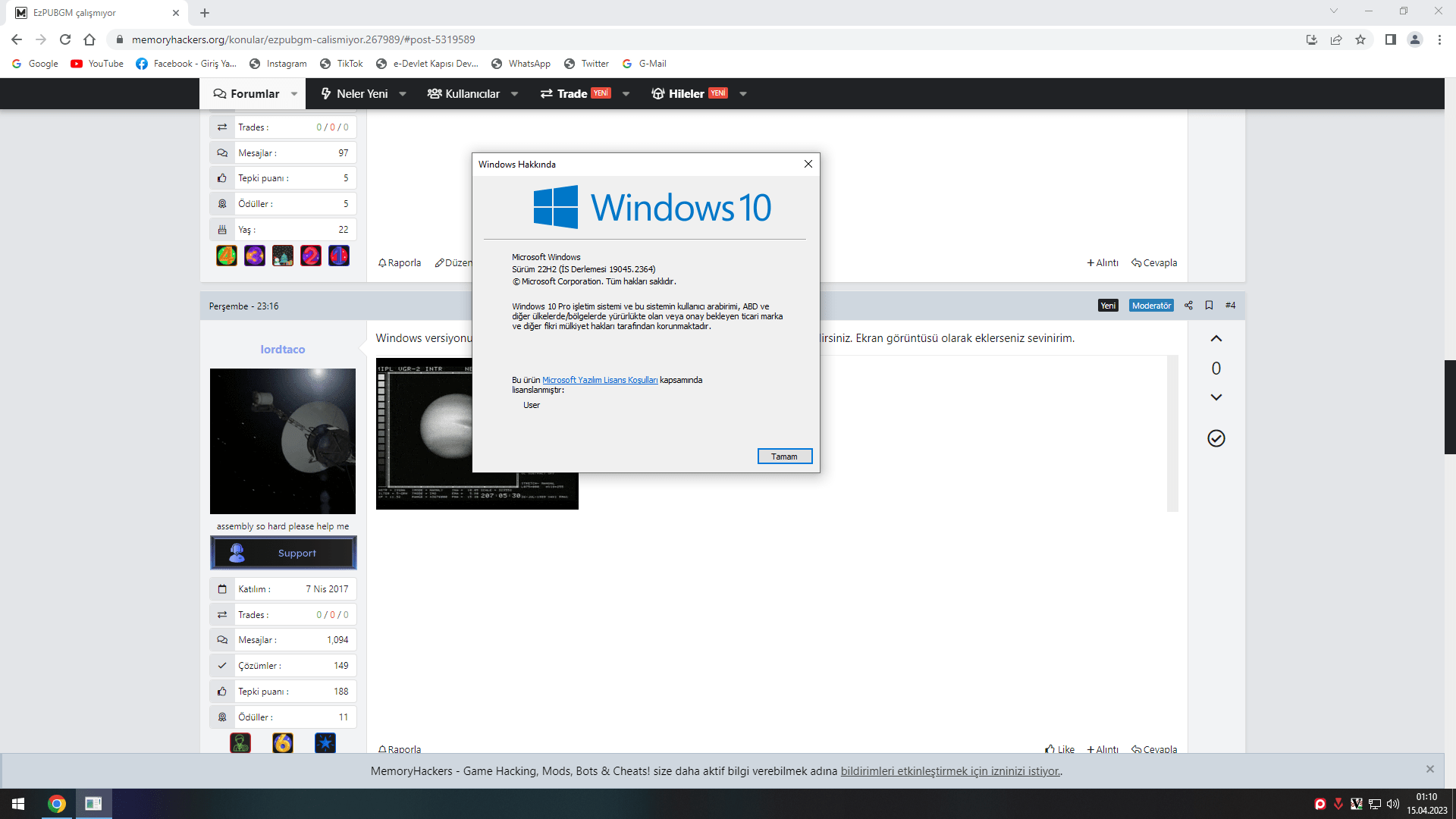The image size is (1456, 819).
Task: Click lordtaco's first green award badge
Action: (x=240, y=743)
